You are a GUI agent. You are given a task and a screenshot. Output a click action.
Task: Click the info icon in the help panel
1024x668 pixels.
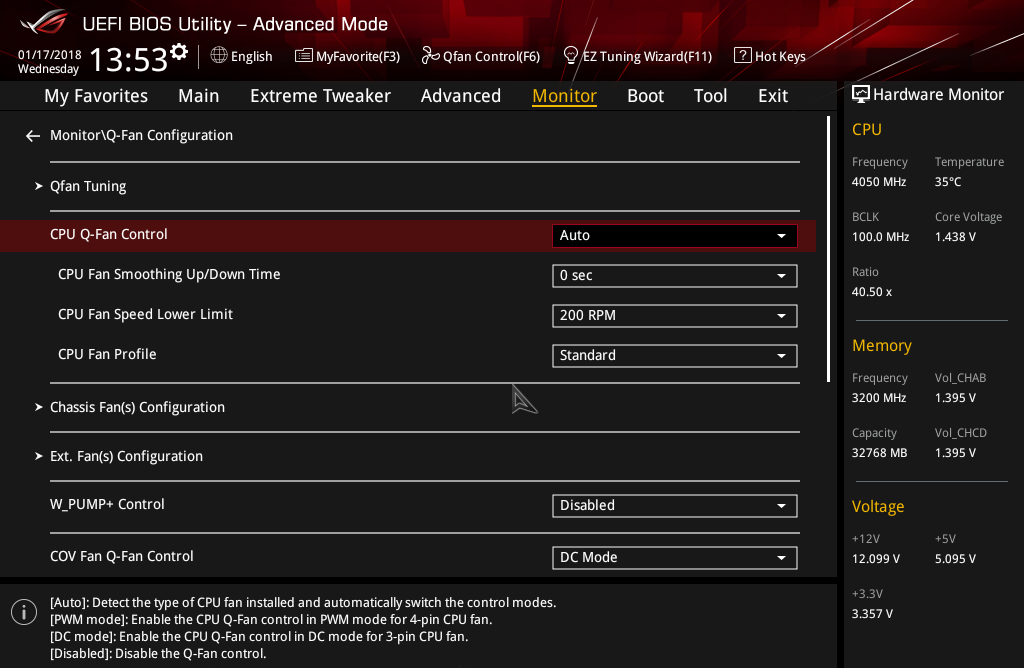point(24,612)
